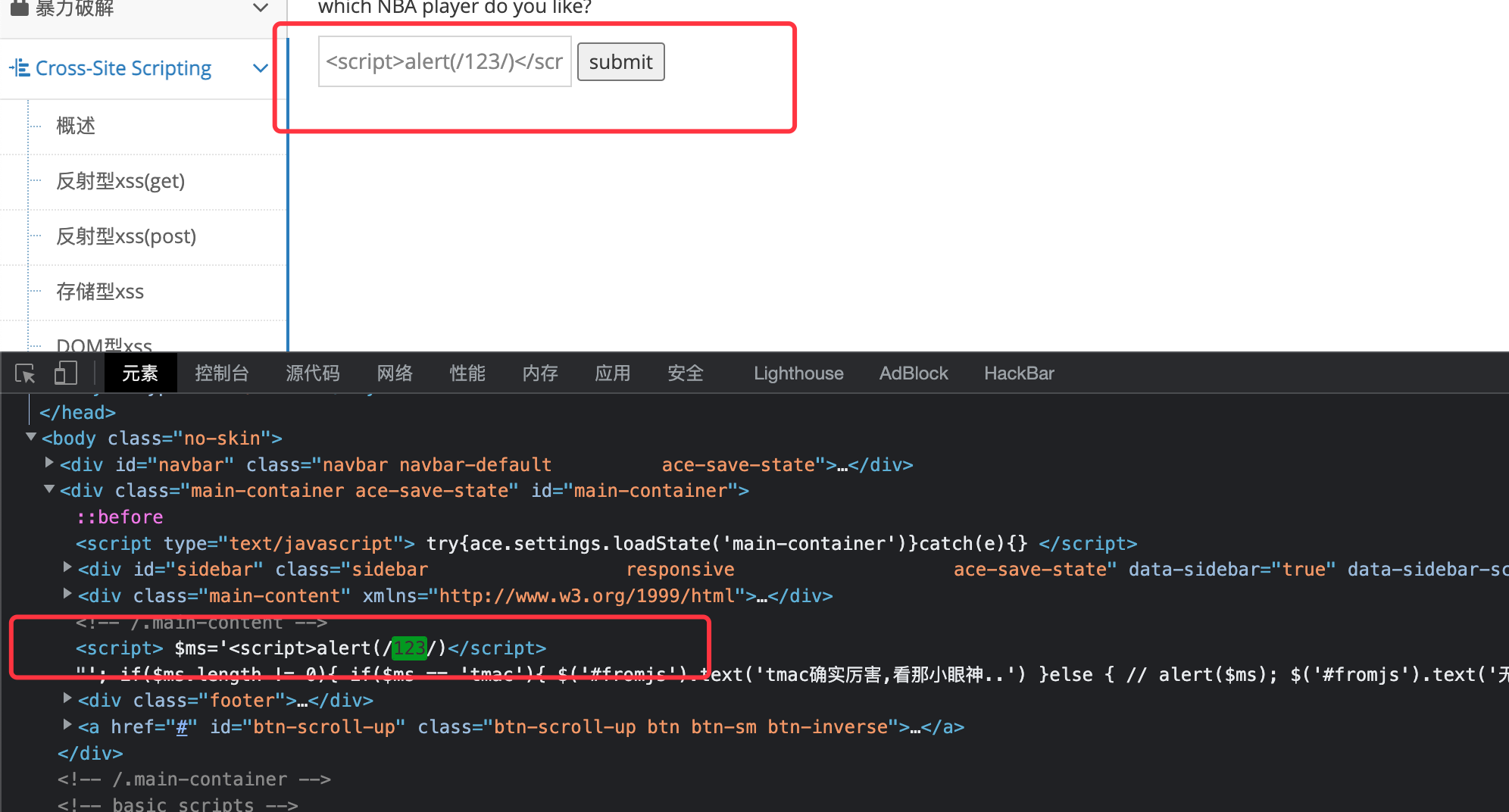Open the 内存 tab
The height and width of the screenshot is (812, 1509).
[x=540, y=373]
